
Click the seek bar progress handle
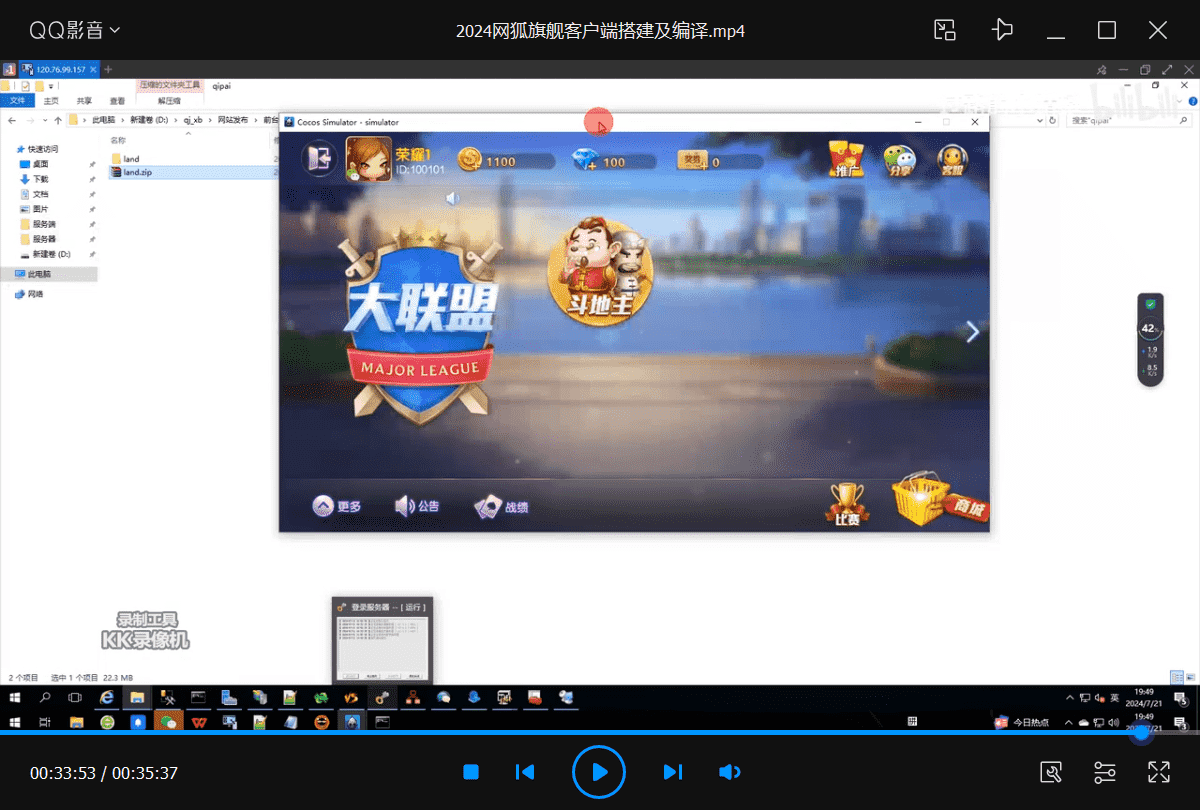coord(1141,733)
